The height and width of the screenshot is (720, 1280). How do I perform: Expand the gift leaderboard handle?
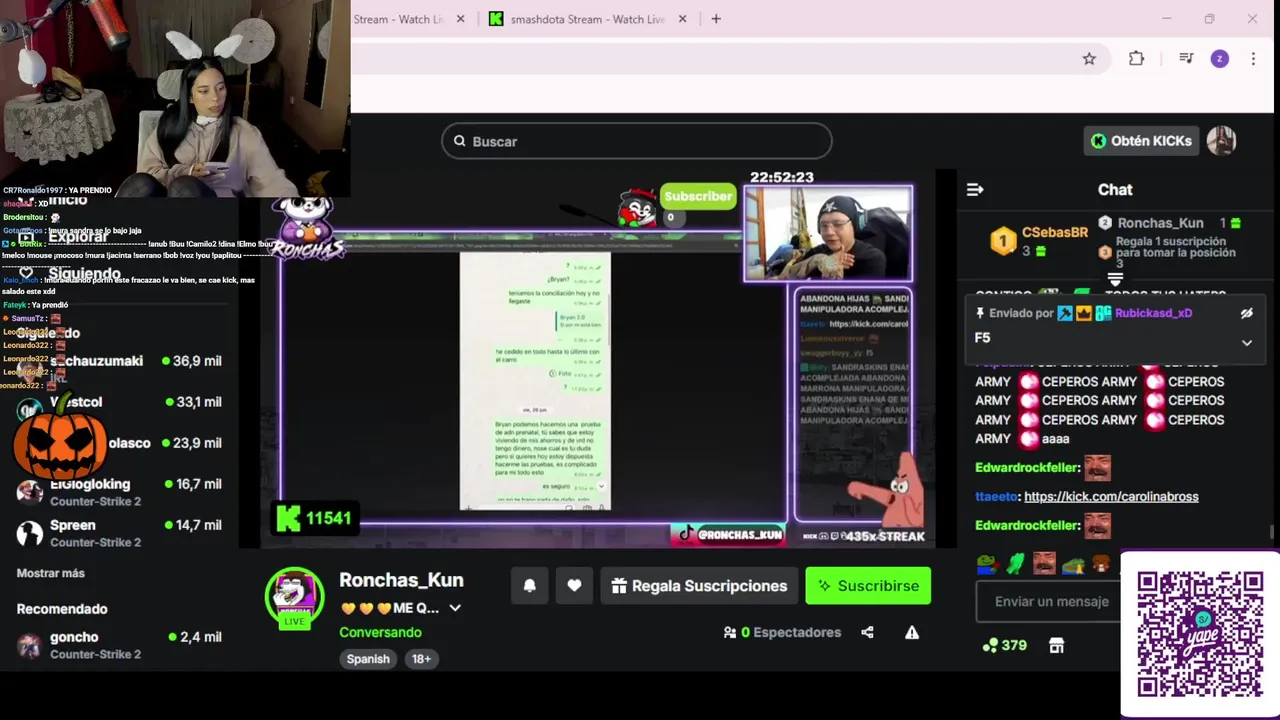tap(1115, 279)
